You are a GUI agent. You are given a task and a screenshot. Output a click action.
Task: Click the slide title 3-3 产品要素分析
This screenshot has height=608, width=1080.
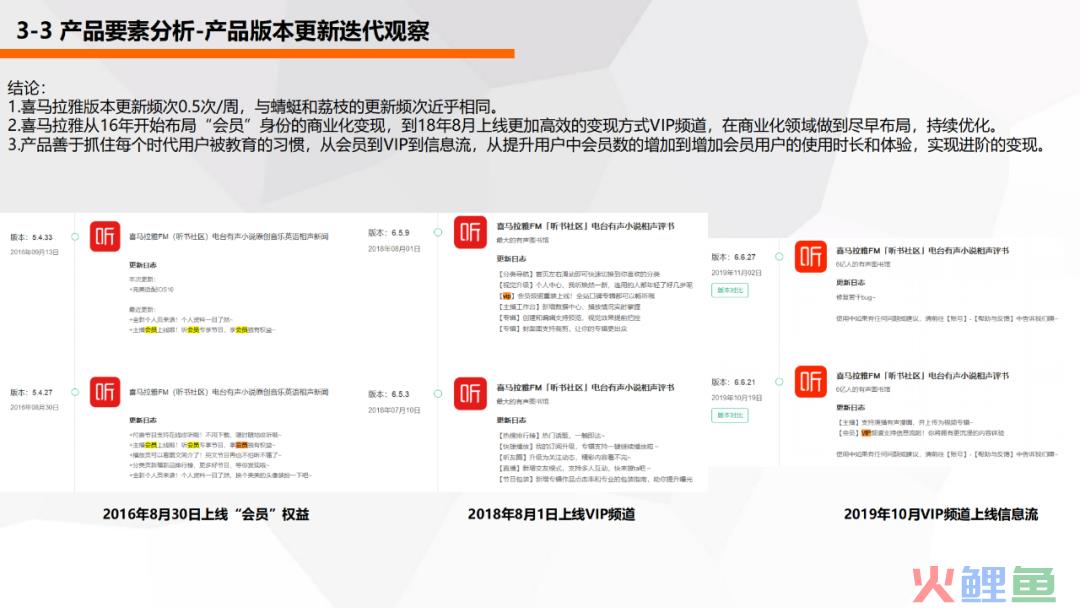[x=223, y=31]
